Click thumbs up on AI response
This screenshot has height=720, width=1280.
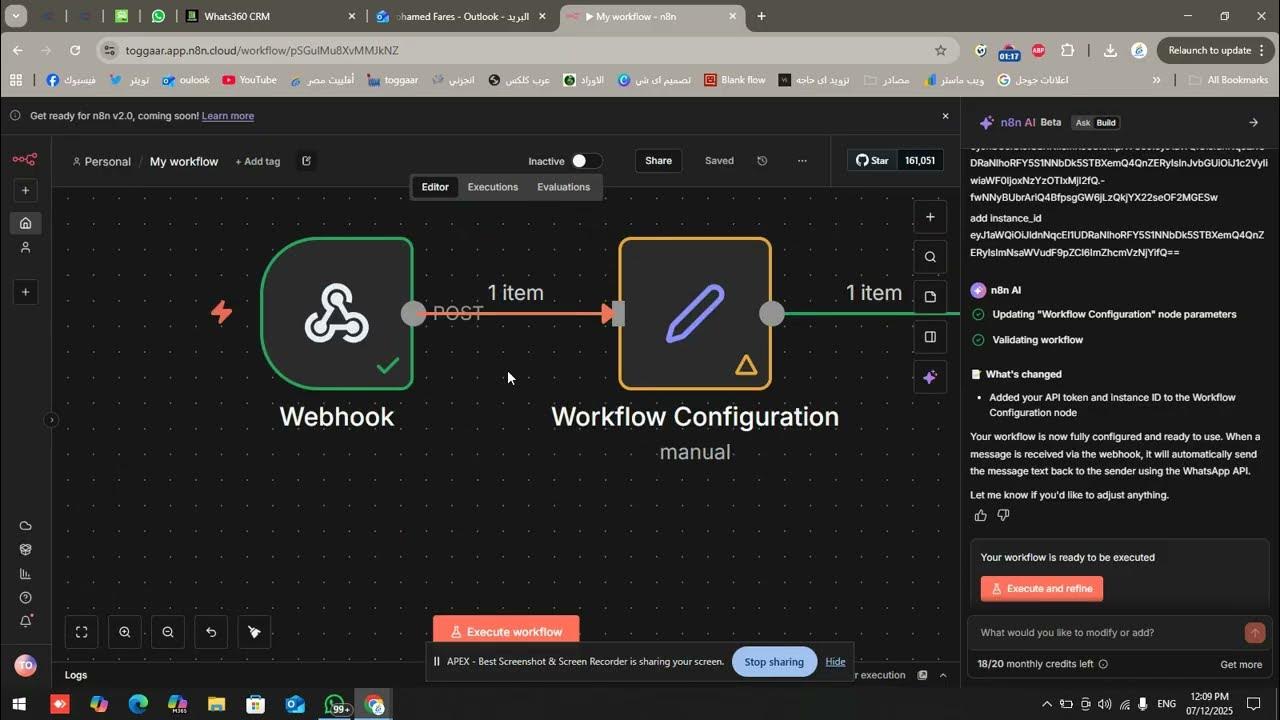tap(980, 516)
